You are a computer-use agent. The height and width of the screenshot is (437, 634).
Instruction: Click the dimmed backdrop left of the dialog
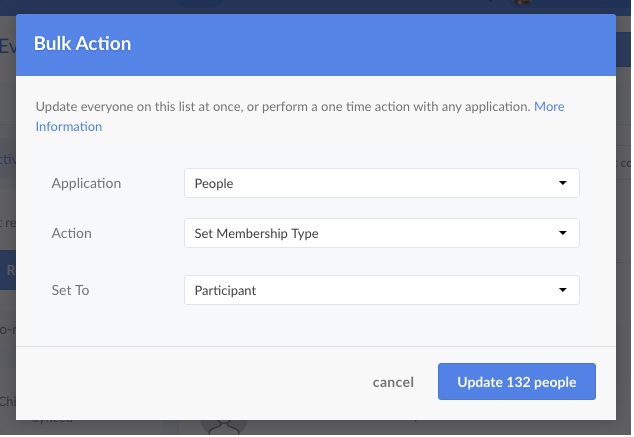[7, 250]
